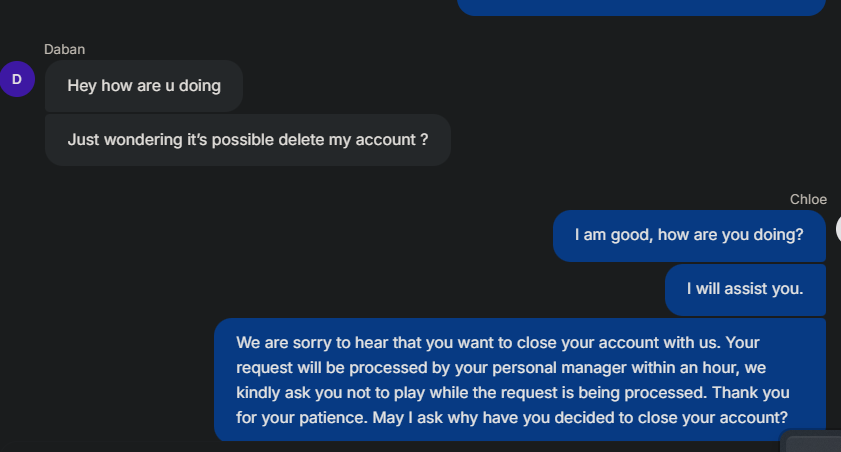
Task: Click Daban's purple "D" avatar
Action: [17, 79]
